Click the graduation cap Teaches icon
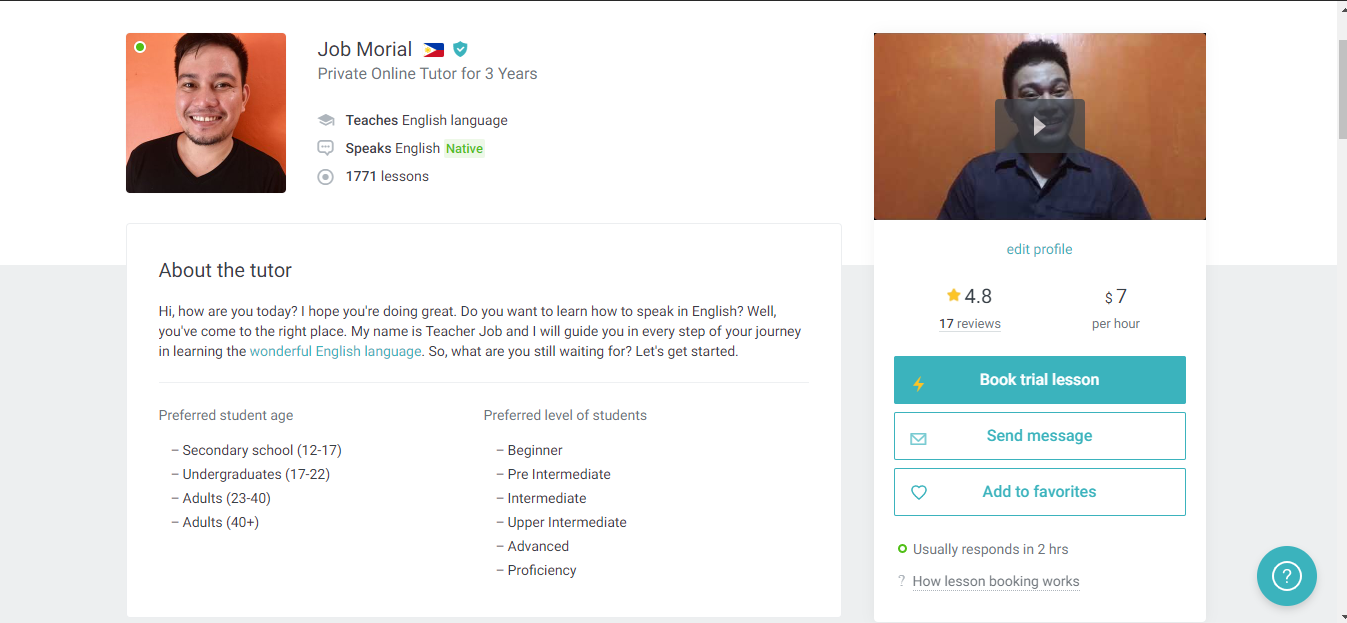1347x623 pixels. tap(325, 120)
